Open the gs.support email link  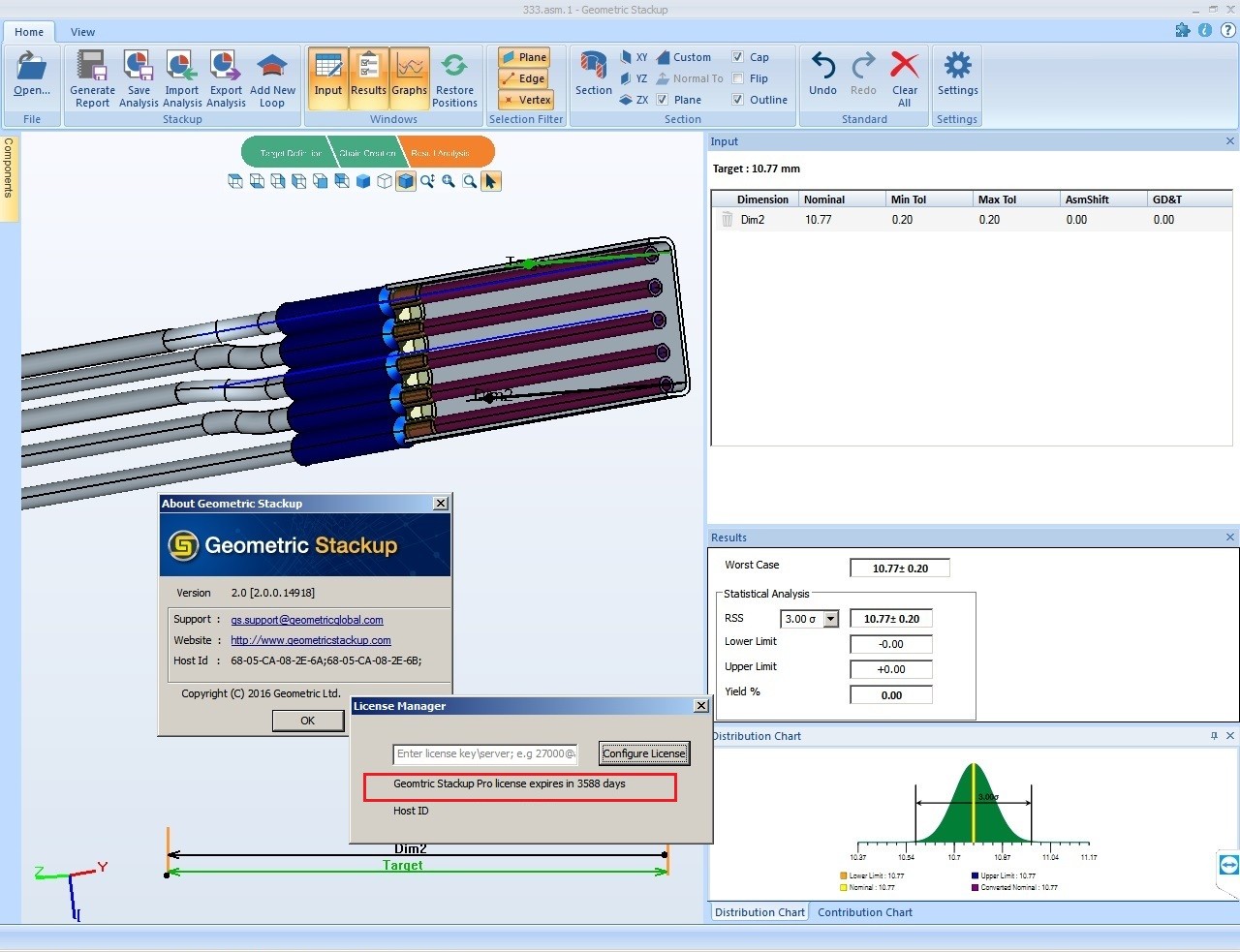coord(307,620)
